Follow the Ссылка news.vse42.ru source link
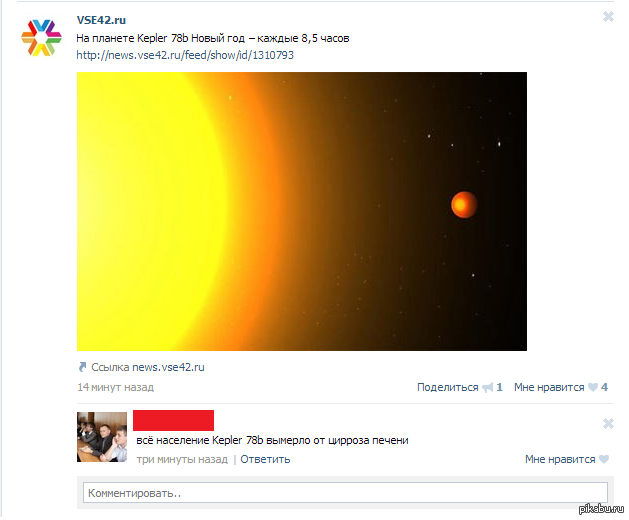Viewport: 629px width, 520px height. point(148,367)
